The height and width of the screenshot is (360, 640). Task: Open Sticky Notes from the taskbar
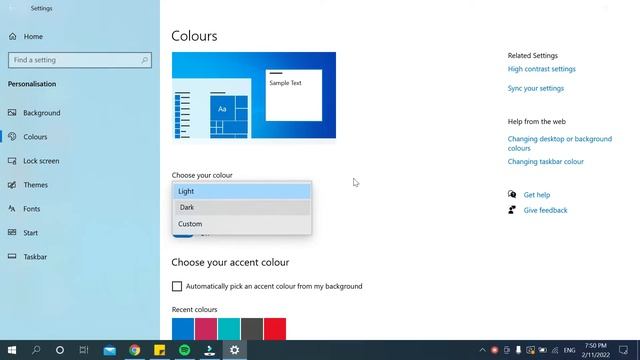coord(160,350)
